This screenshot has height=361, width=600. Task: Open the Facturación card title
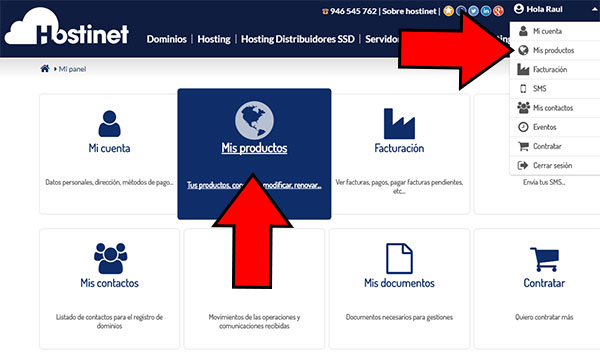[399, 148]
